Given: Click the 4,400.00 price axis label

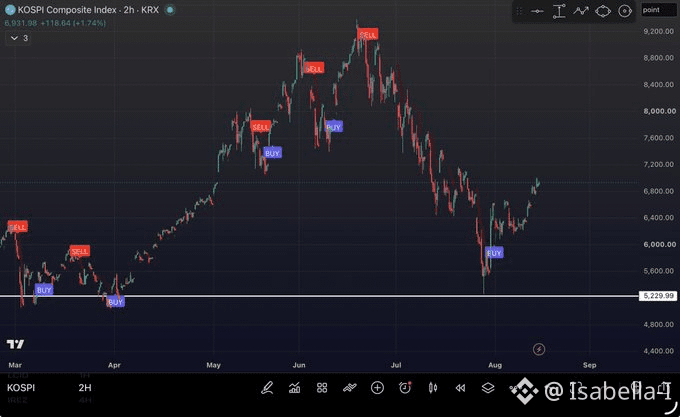Looking at the screenshot, I should pos(659,351).
